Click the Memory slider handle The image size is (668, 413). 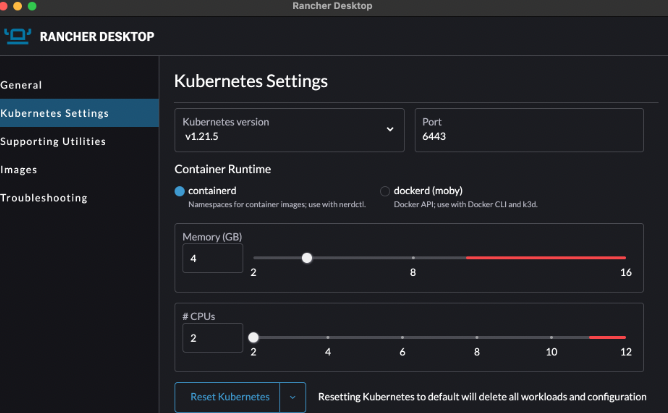(x=307, y=258)
